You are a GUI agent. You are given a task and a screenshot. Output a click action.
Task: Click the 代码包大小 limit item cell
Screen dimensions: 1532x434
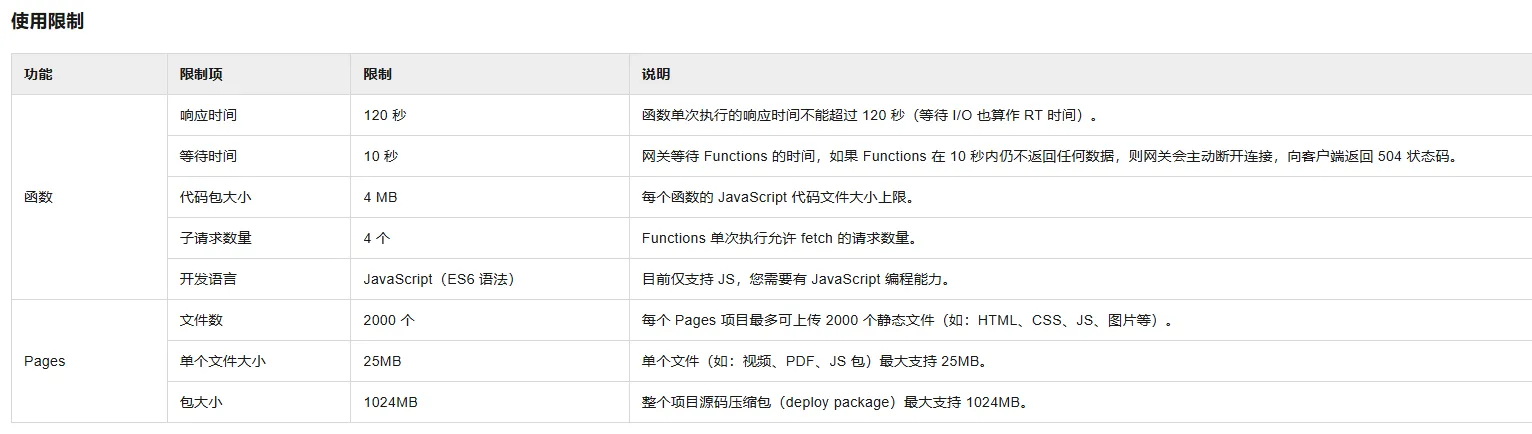click(215, 197)
